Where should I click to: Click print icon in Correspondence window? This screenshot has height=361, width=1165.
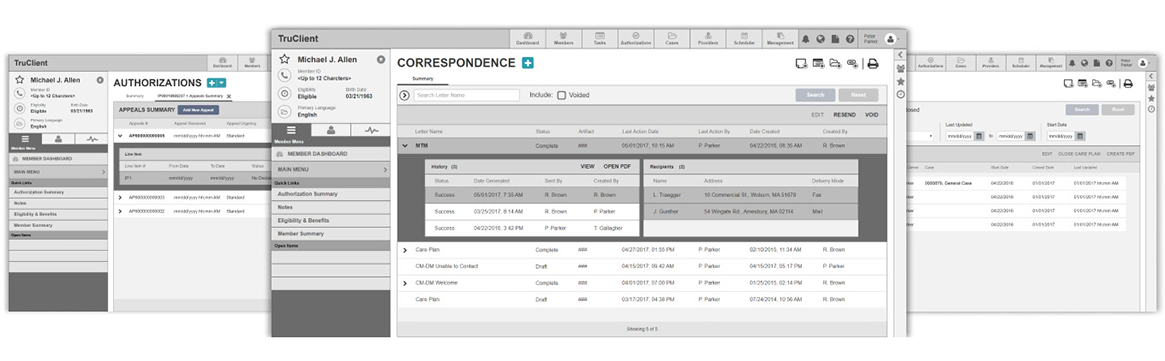872,63
